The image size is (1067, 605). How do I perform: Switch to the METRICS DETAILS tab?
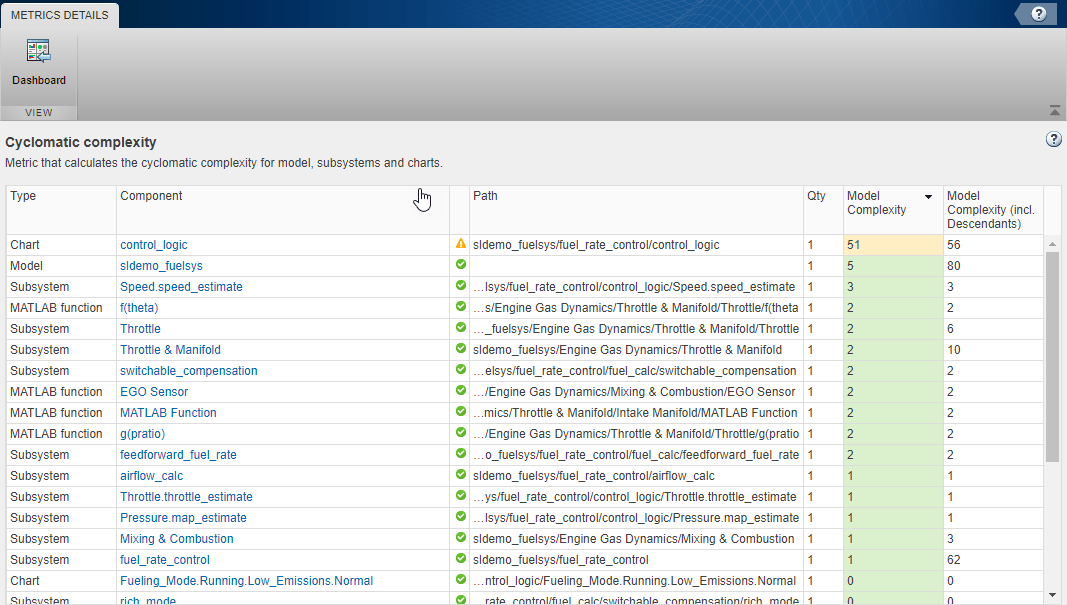click(x=60, y=14)
